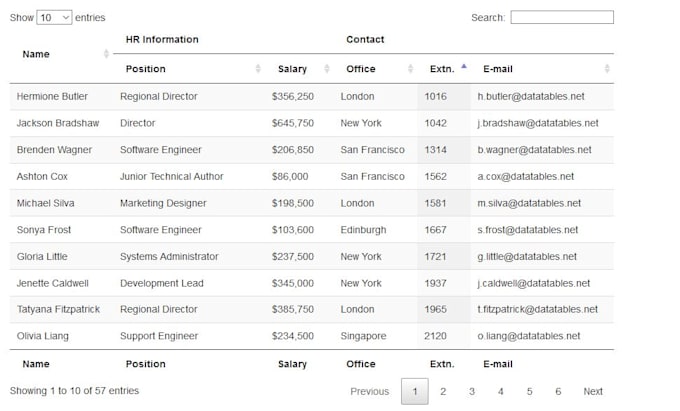Click Jackson Bradshaw's Director position cell
The height and width of the screenshot is (411, 680).
pos(137,123)
